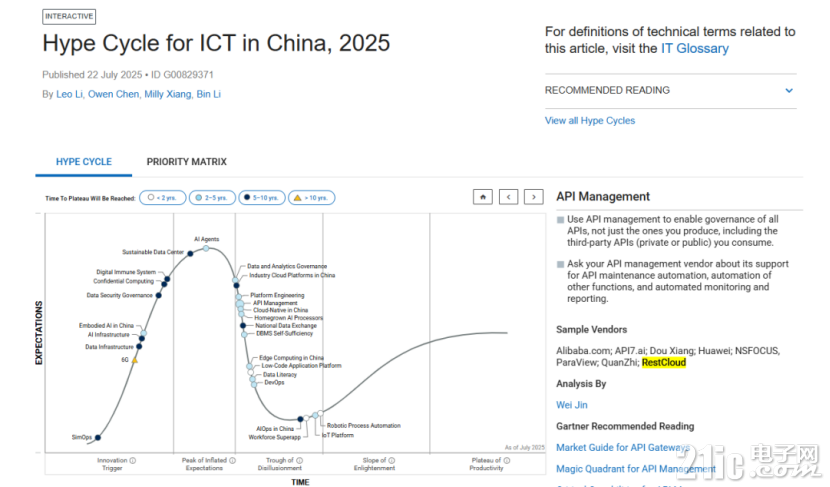Image resolution: width=830 pixels, height=487 pixels.
Task: Click the Innovation Trigger info icon
Action: 133,461
